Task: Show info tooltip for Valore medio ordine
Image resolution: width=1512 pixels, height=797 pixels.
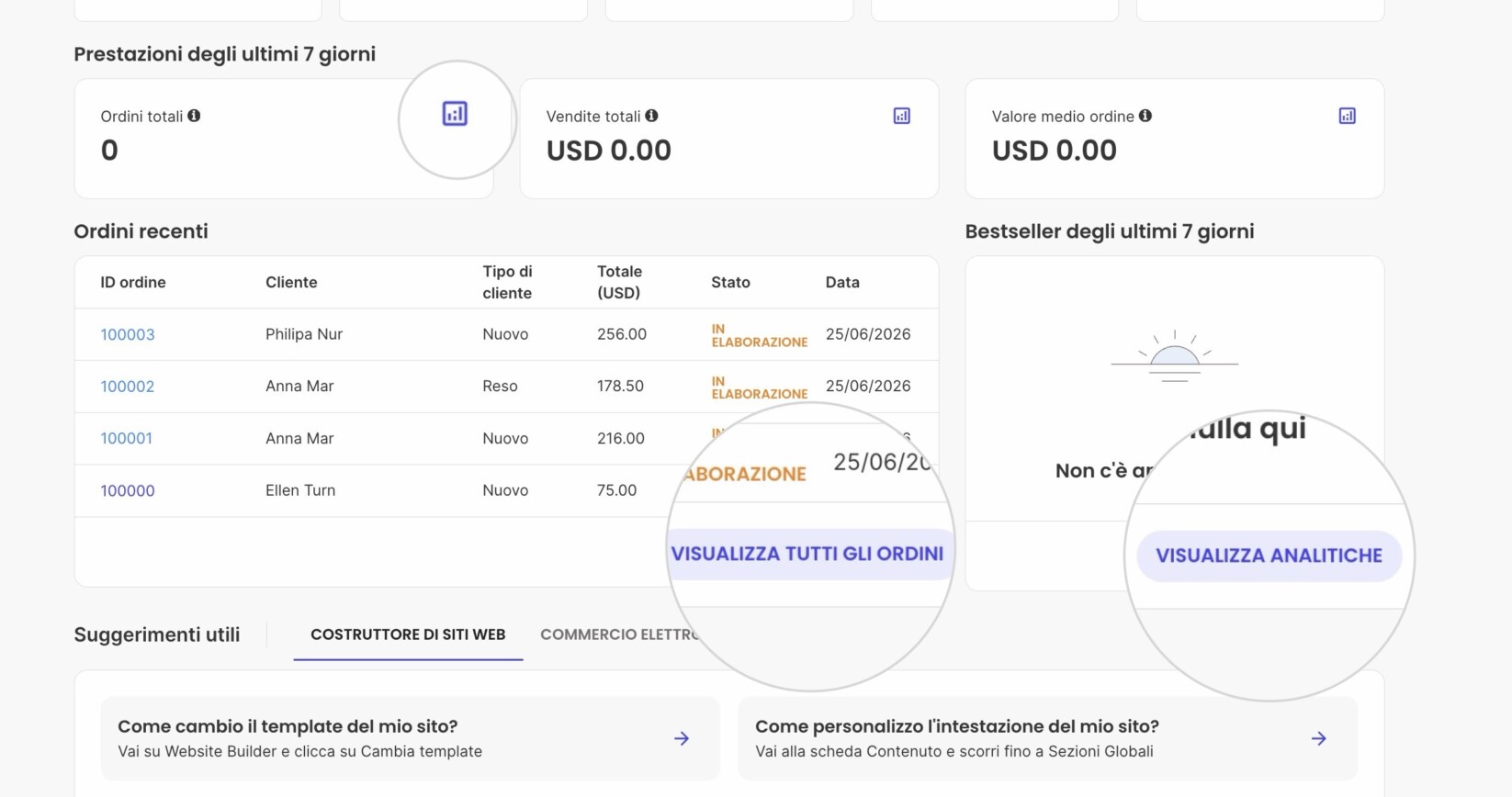Action: coord(1145,116)
